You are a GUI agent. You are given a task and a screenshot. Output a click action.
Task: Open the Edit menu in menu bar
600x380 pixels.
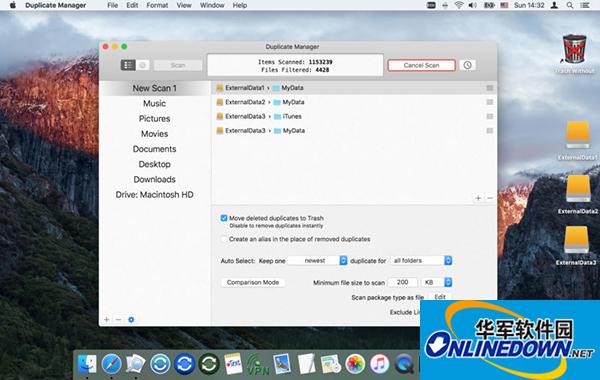(132, 5)
